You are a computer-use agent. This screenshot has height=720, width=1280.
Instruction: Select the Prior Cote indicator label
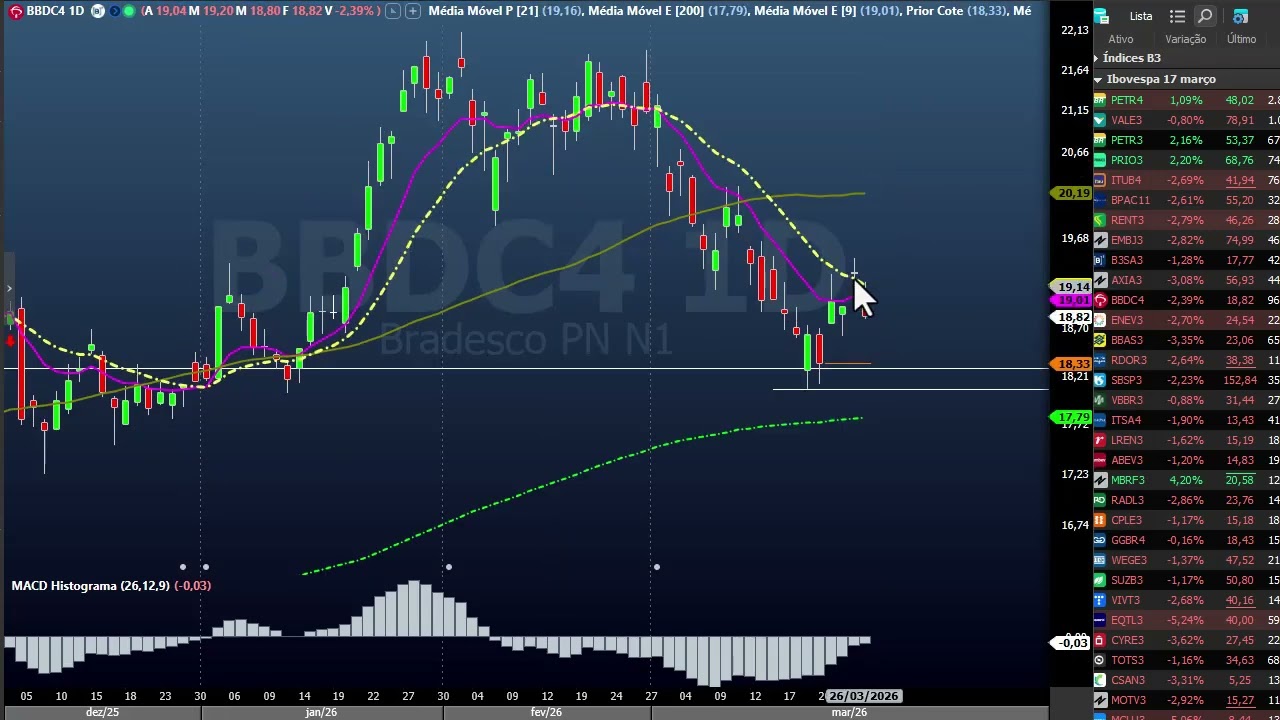[935, 11]
